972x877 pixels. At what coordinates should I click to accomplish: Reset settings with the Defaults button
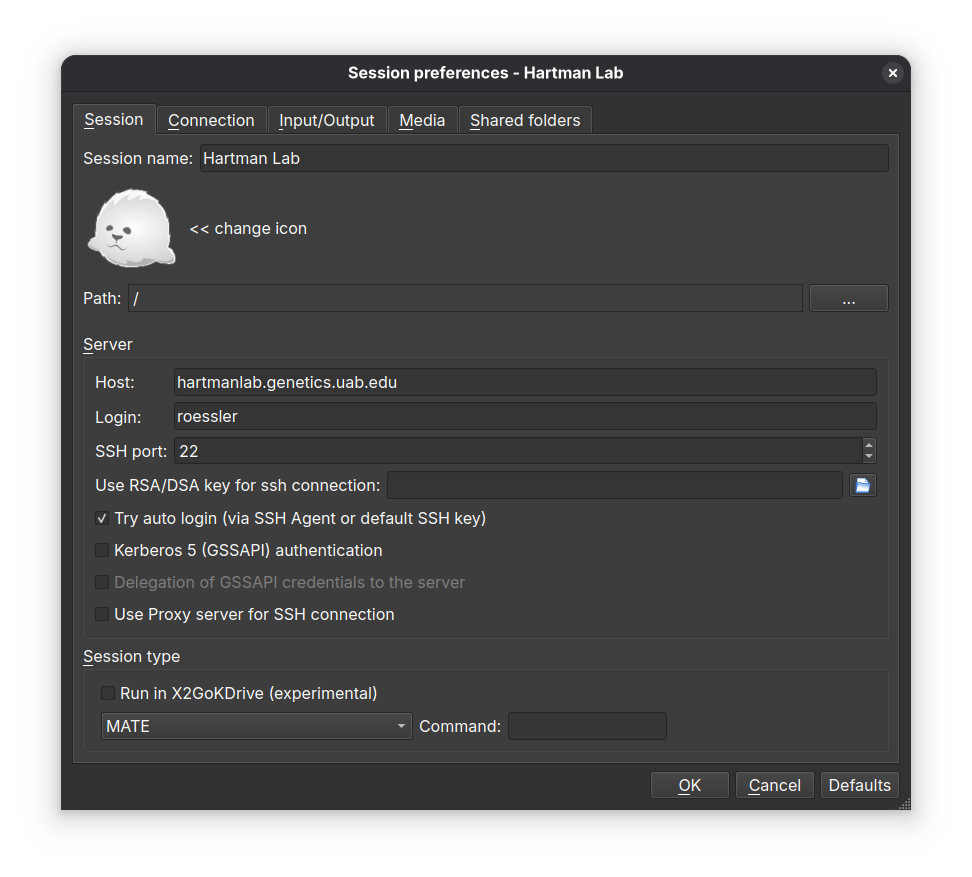point(859,785)
